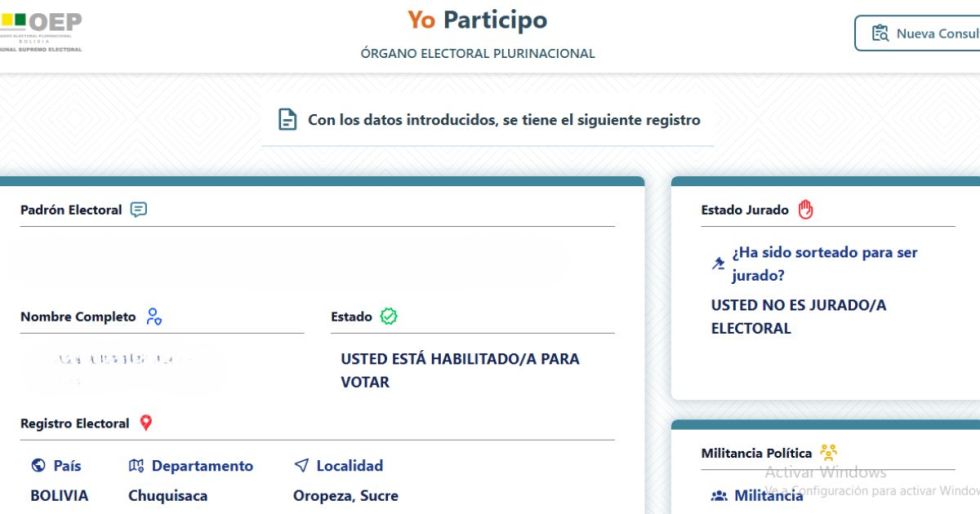Click the green verified badge next to Estado
The image size is (980, 514).
click(389, 316)
